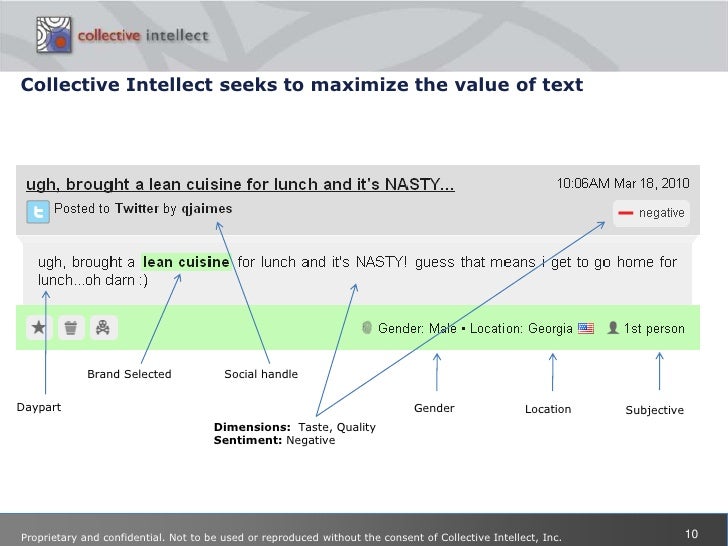Click the Dimensions: Taste, Quality text
728x546 pixels.
coord(294,427)
